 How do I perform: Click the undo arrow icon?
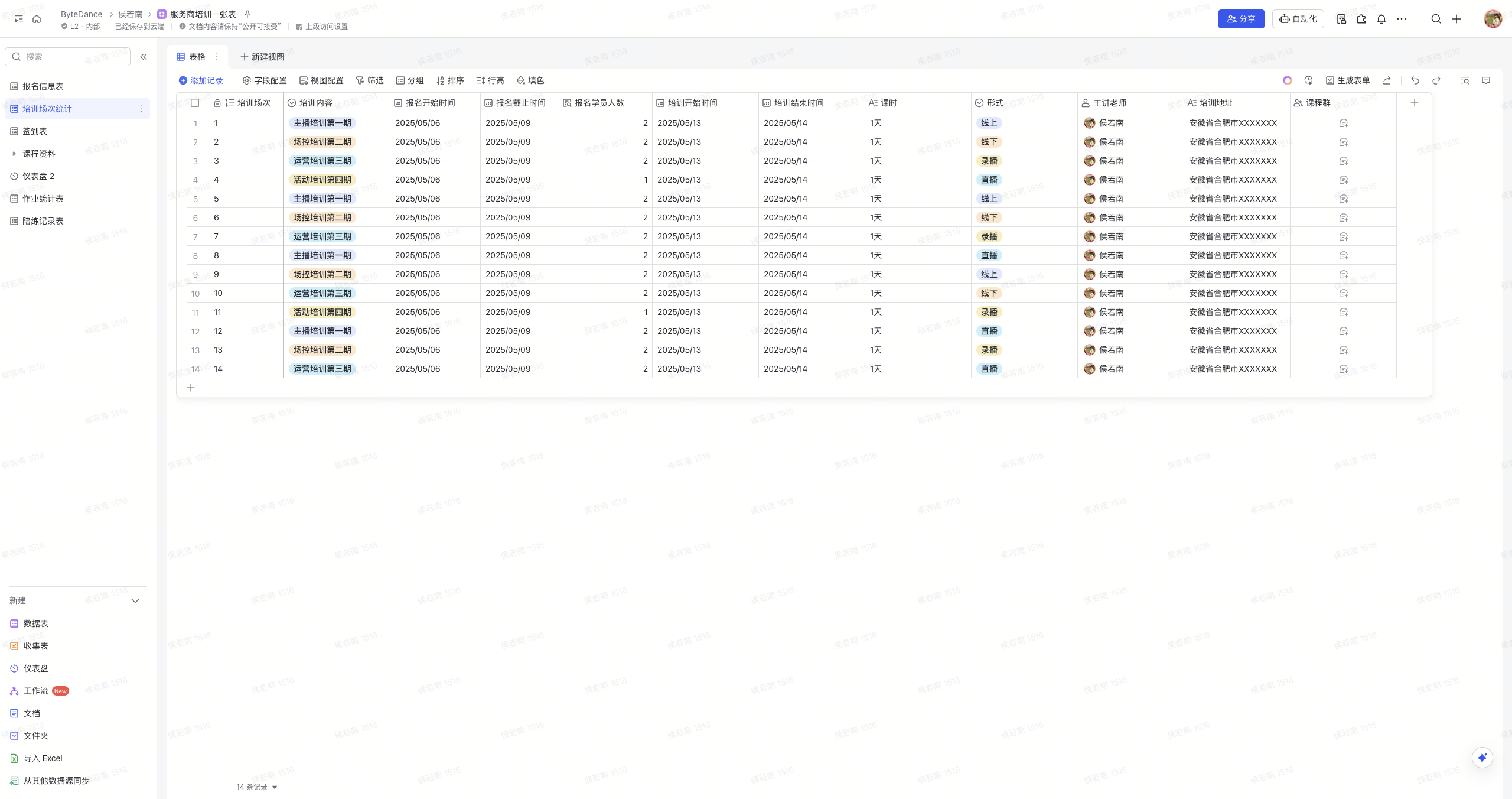[x=1415, y=80]
